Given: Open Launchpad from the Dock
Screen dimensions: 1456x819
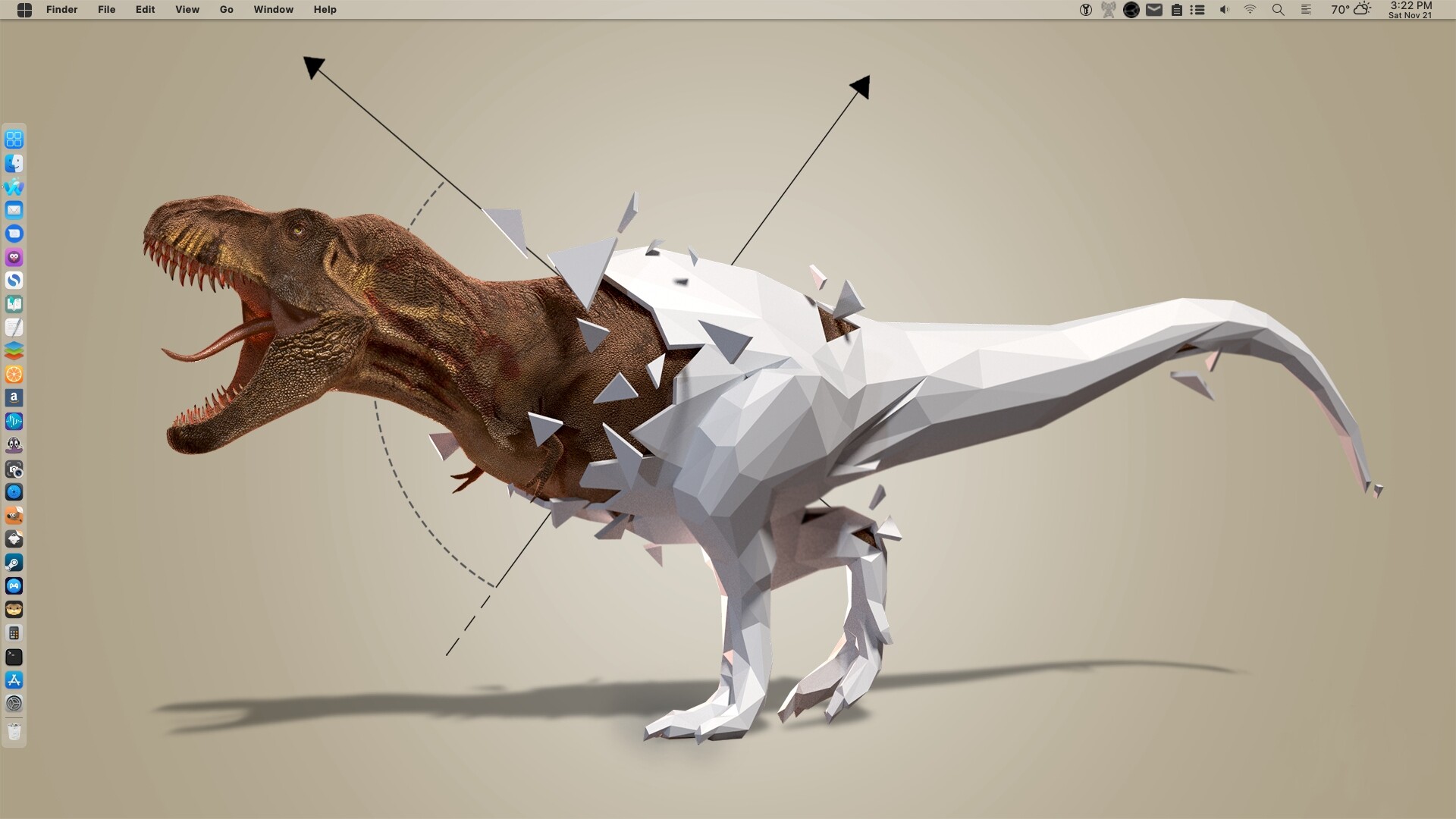Looking at the screenshot, I should pos(14,139).
